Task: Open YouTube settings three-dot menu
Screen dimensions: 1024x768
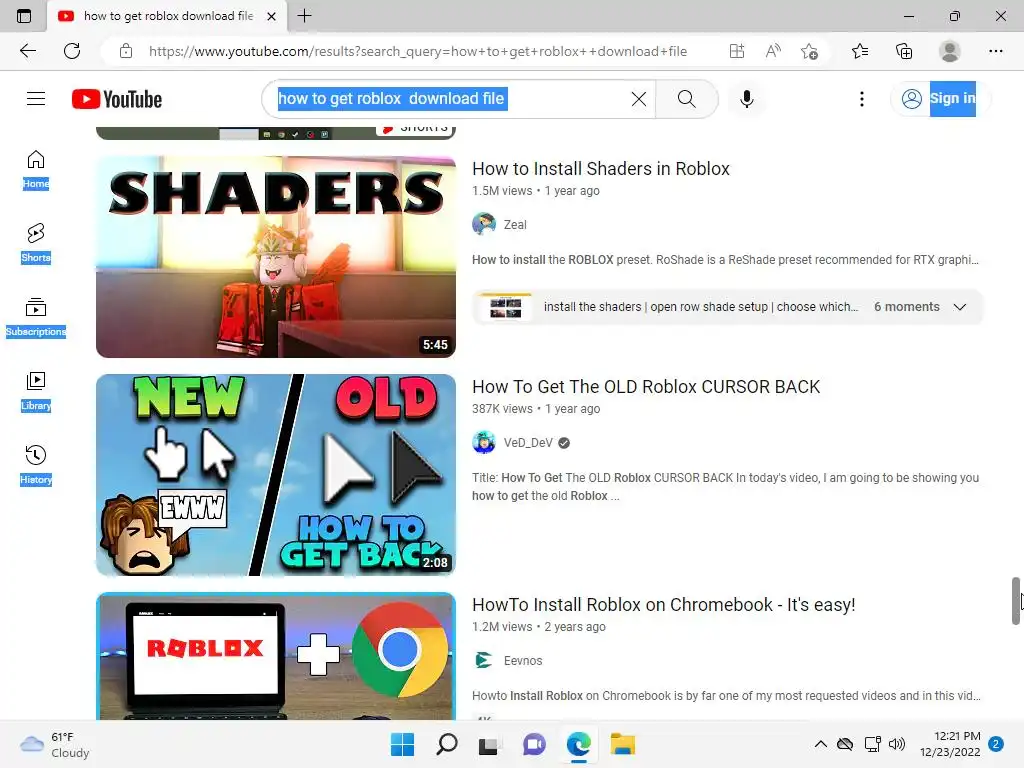Action: tap(861, 99)
